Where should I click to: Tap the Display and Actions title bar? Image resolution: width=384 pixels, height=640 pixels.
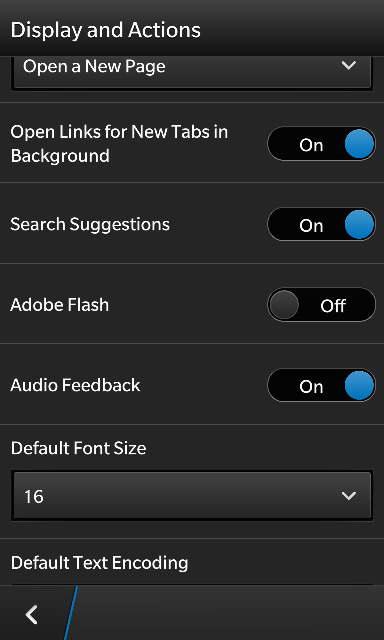[x=192, y=28]
